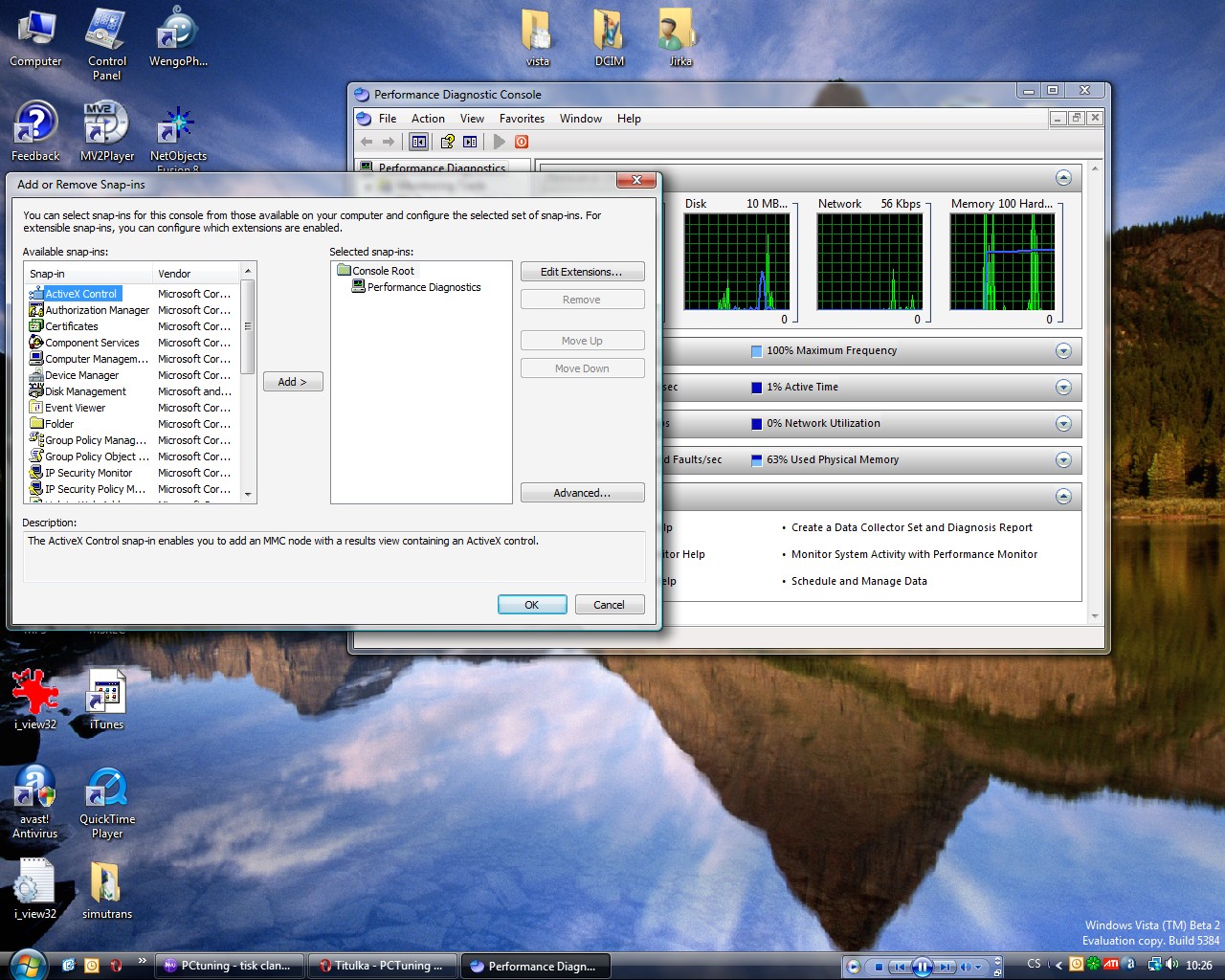The height and width of the screenshot is (980, 1225).
Task: Collapse the resource overview graphs section
Action: [1063, 178]
